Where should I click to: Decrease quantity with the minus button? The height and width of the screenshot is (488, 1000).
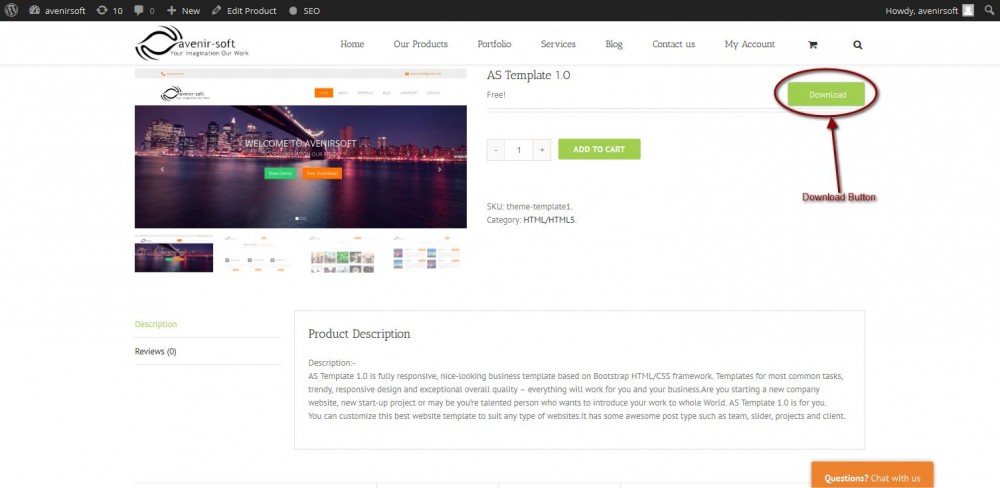point(496,149)
